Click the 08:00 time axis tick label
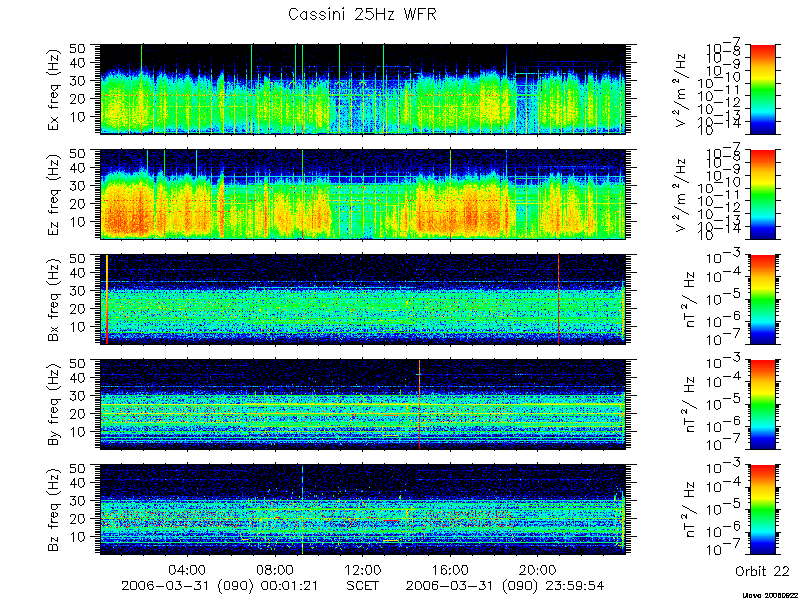Viewport: 800px width, 600px height. (276, 569)
